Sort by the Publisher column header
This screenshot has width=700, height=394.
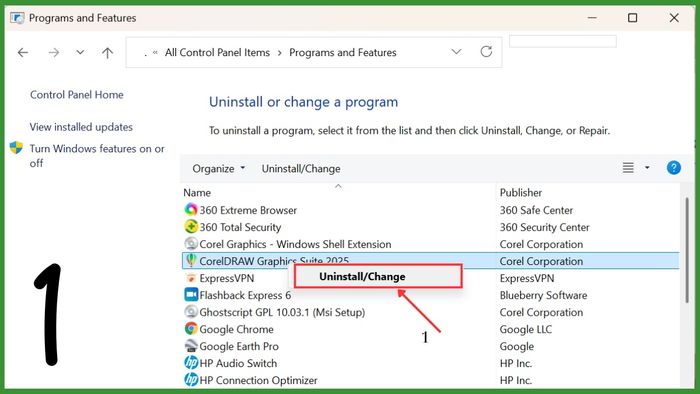[521, 193]
